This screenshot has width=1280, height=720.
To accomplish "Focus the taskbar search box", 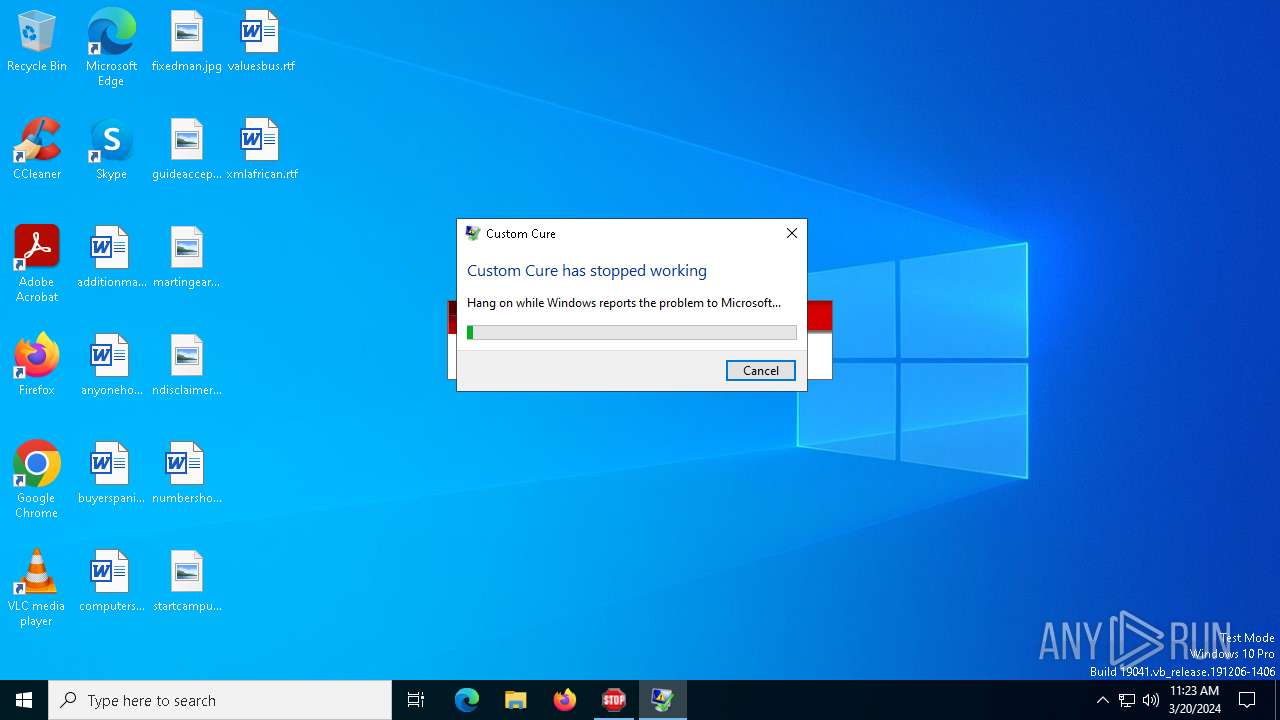I will point(220,700).
